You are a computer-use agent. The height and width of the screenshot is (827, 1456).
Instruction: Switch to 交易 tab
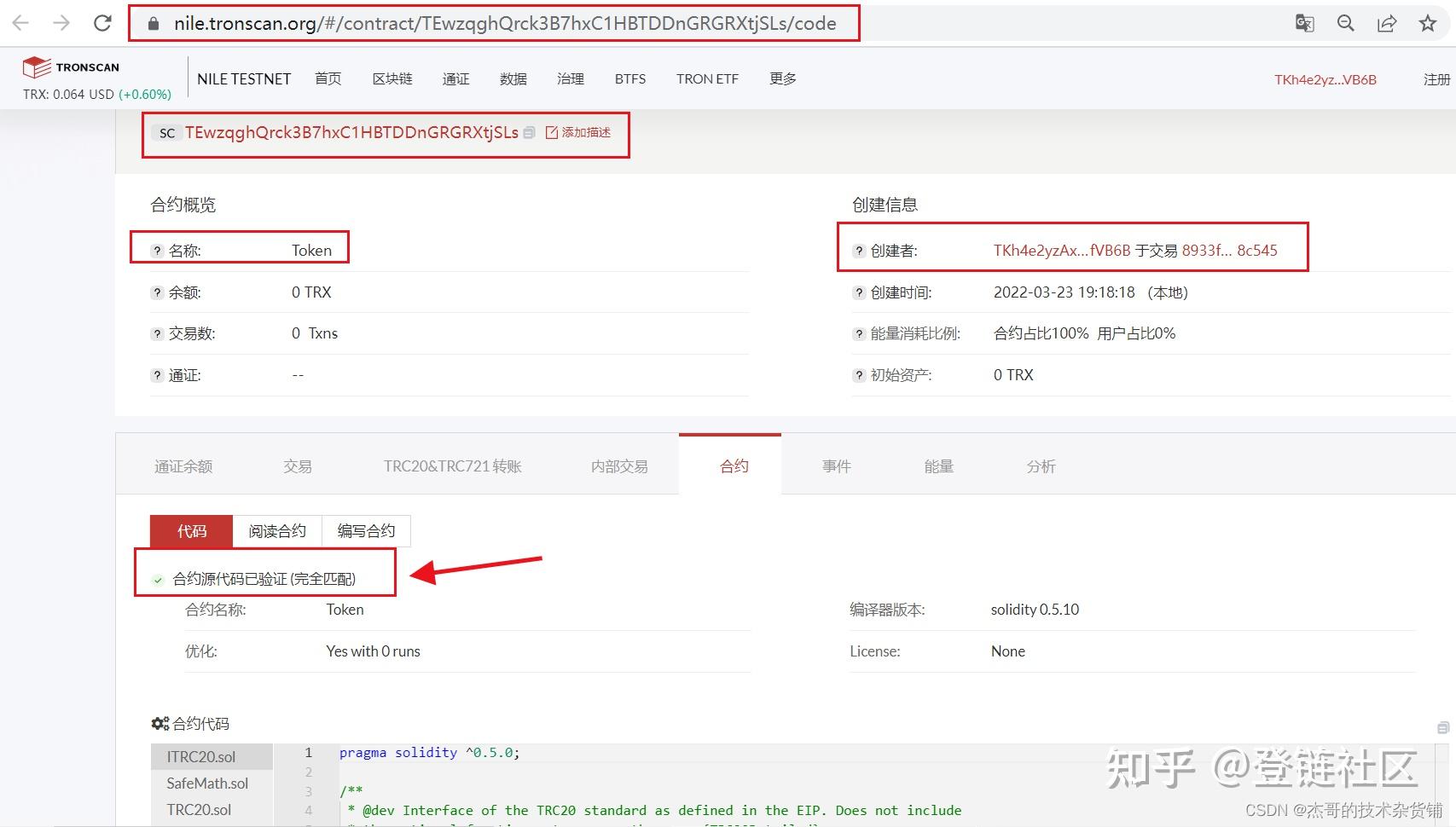(298, 466)
